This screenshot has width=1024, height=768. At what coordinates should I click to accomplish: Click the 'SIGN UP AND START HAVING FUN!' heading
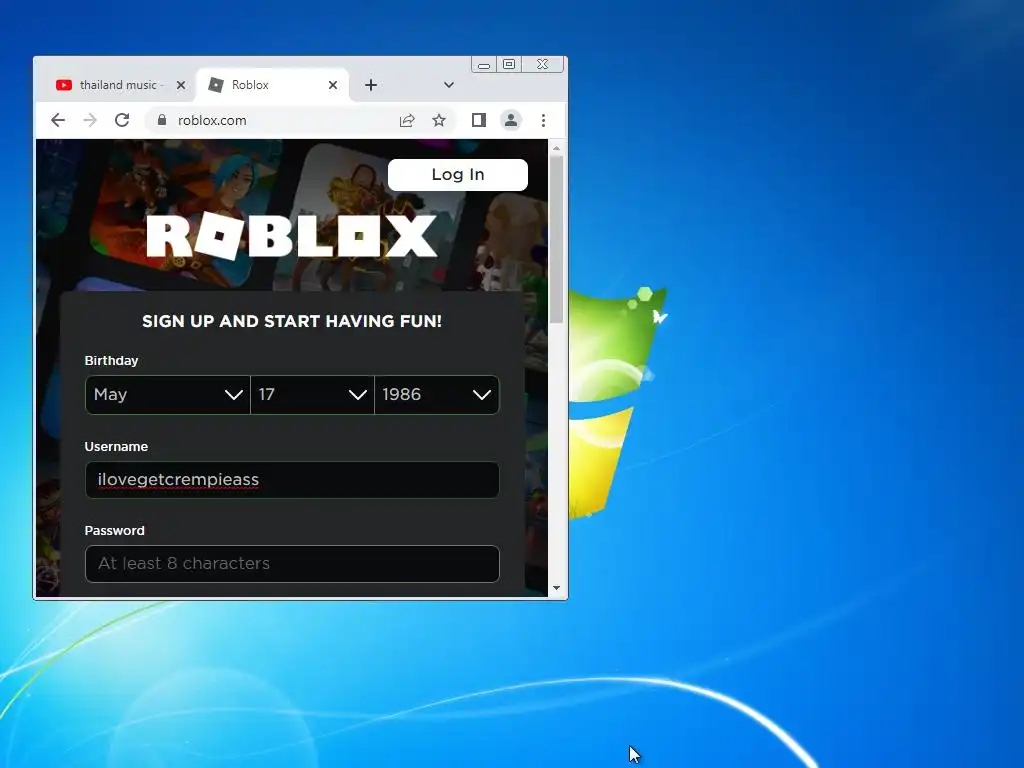coord(292,321)
